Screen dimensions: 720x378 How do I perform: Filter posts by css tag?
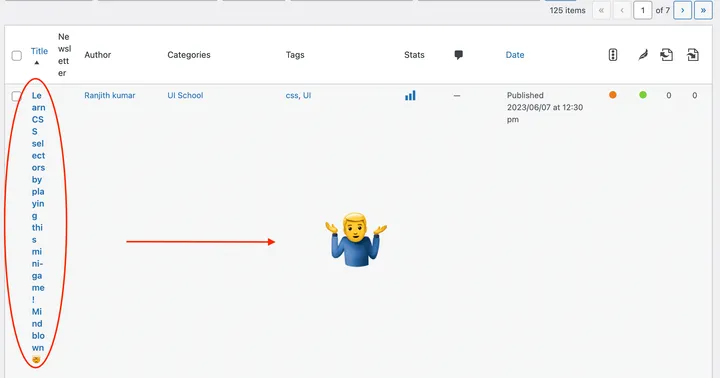[292, 96]
